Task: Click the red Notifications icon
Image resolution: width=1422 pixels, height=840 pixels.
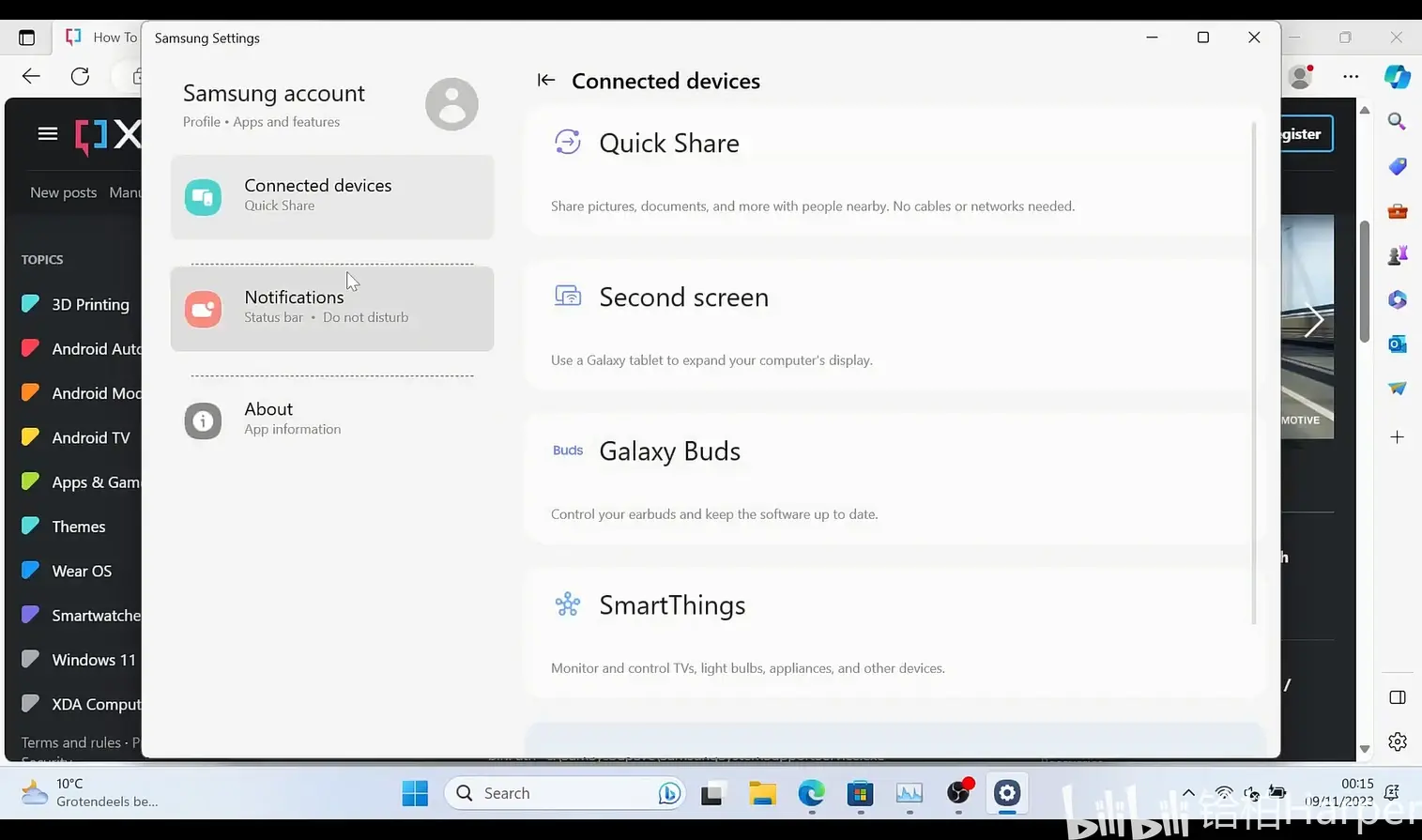Action: coord(203,309)
